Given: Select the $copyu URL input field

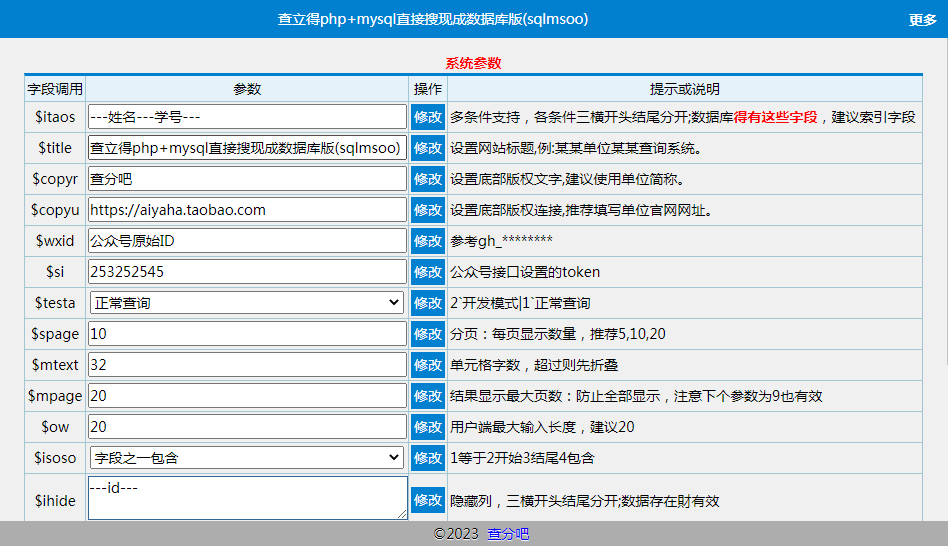Looking at the screenshot, I should pyautogui.click(x=247, y=210).
